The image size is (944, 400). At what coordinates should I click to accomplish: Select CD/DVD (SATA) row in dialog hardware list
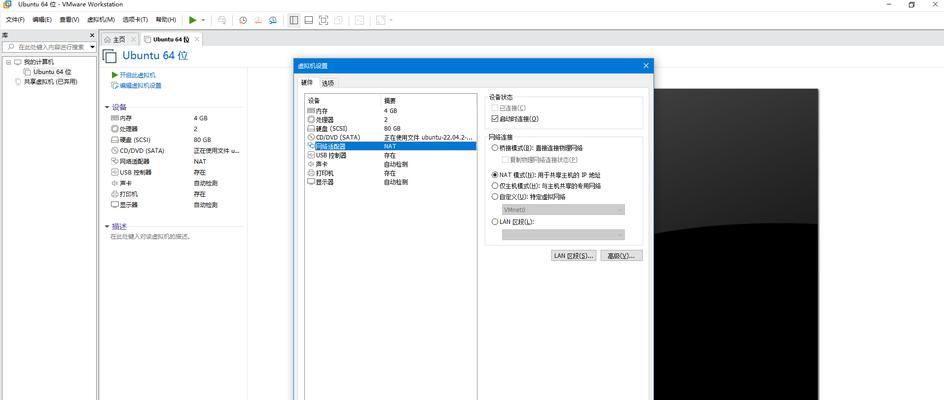tap(391, 137)
